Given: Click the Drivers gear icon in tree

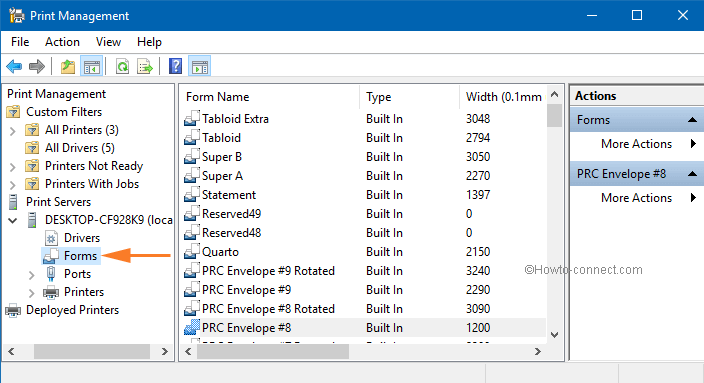Looking at the screenshot, I should point(51,238).
